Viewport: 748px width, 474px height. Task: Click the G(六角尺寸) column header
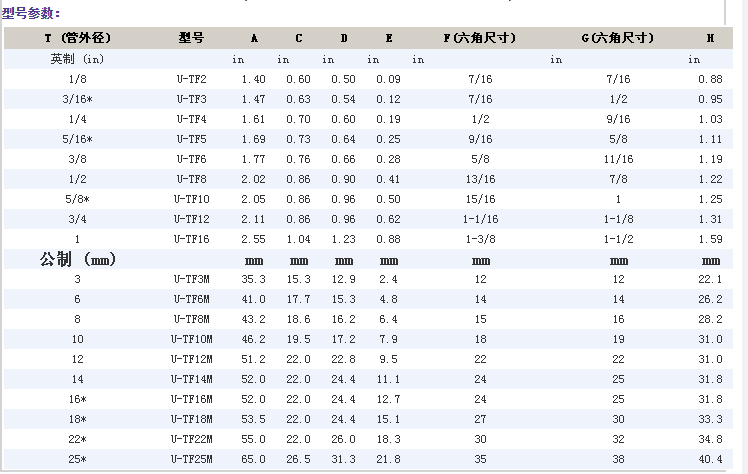point(617,38)
